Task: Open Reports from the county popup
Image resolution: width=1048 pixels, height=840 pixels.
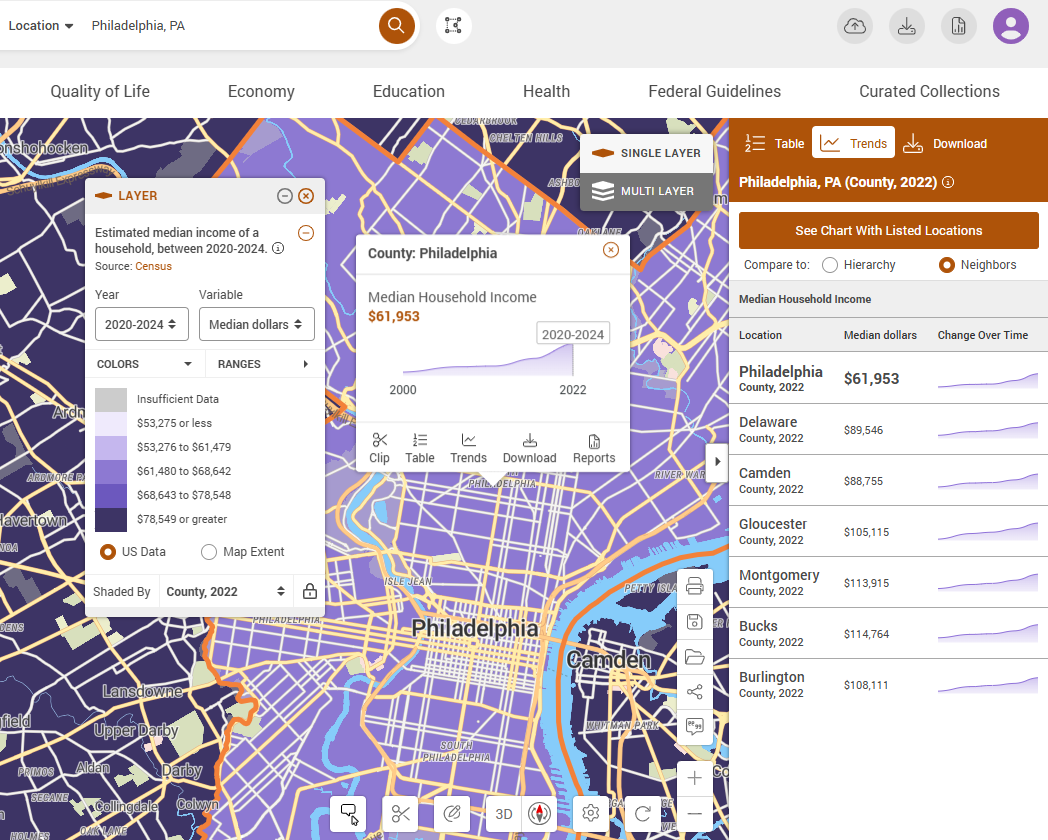Action: (x=594, y=447)
